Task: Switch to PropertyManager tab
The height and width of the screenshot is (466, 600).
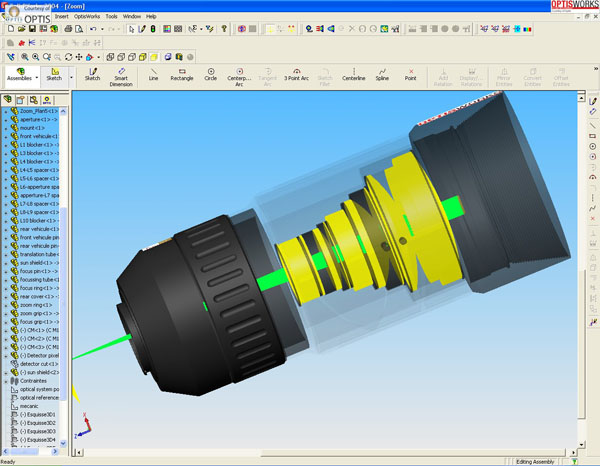Action: (x=20, y=100)
